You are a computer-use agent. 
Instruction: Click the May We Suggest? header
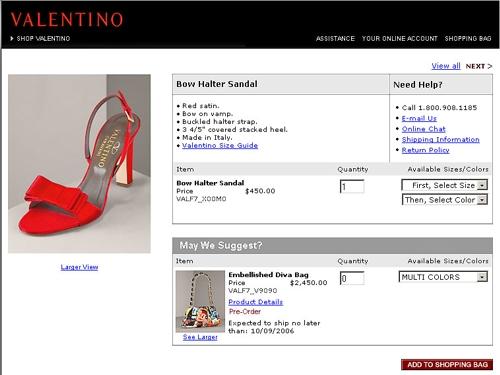click(221, 246)
